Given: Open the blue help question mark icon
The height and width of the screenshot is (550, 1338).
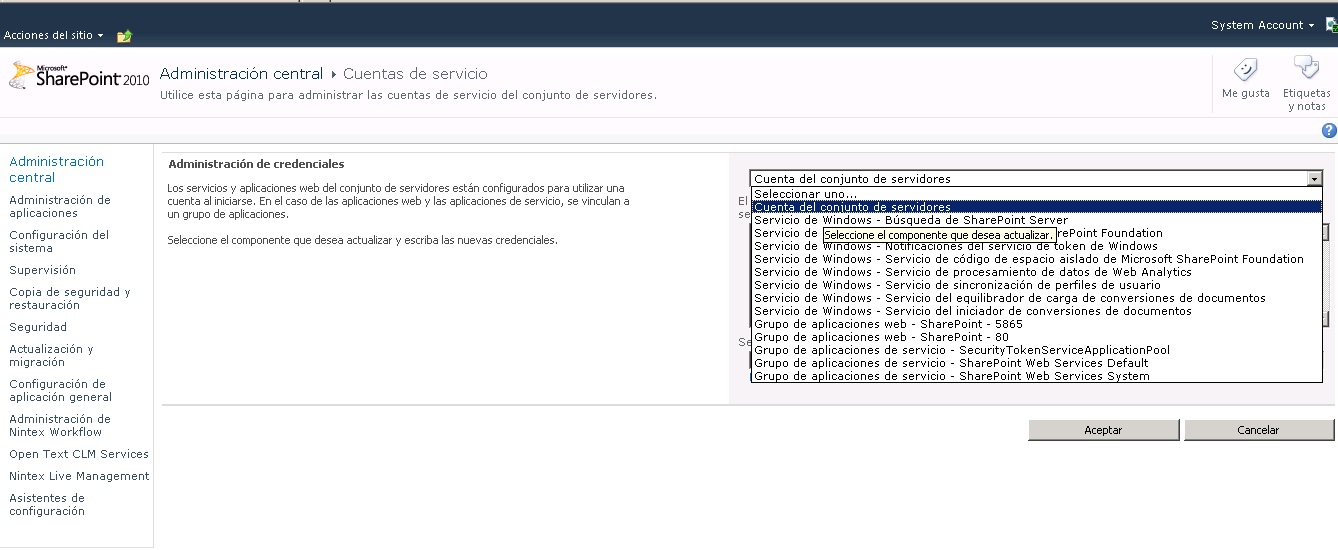Looking at the screenshot, I should coord(1329,130).
